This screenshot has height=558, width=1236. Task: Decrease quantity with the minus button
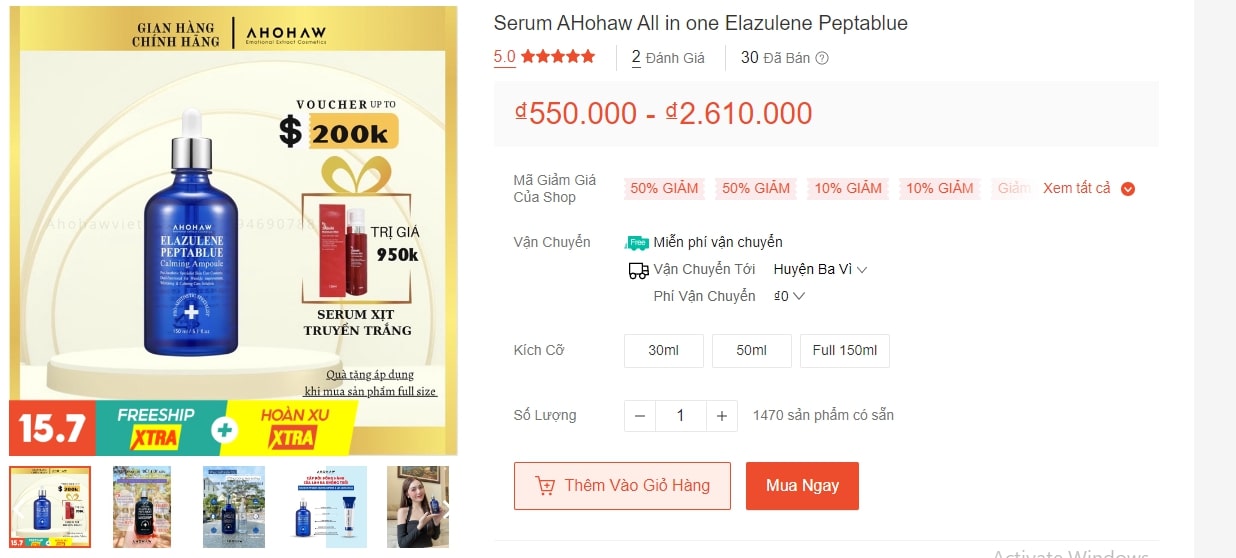[x=640, y=416]
